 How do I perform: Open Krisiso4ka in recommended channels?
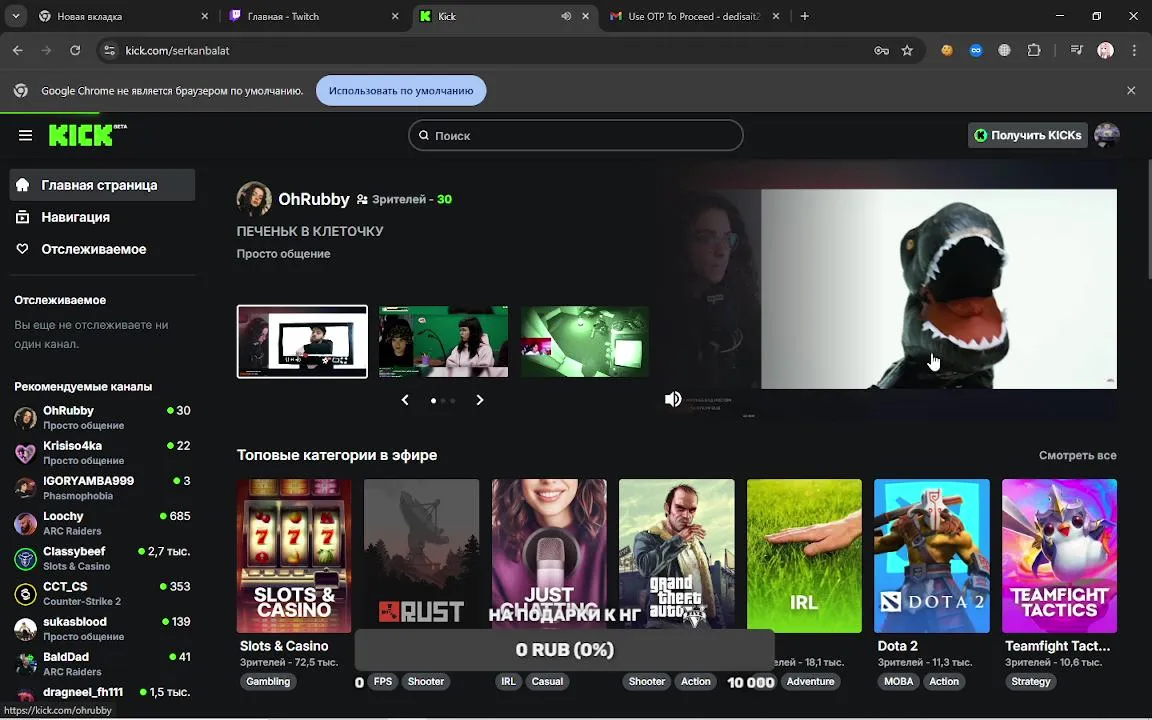click(102, 453)
